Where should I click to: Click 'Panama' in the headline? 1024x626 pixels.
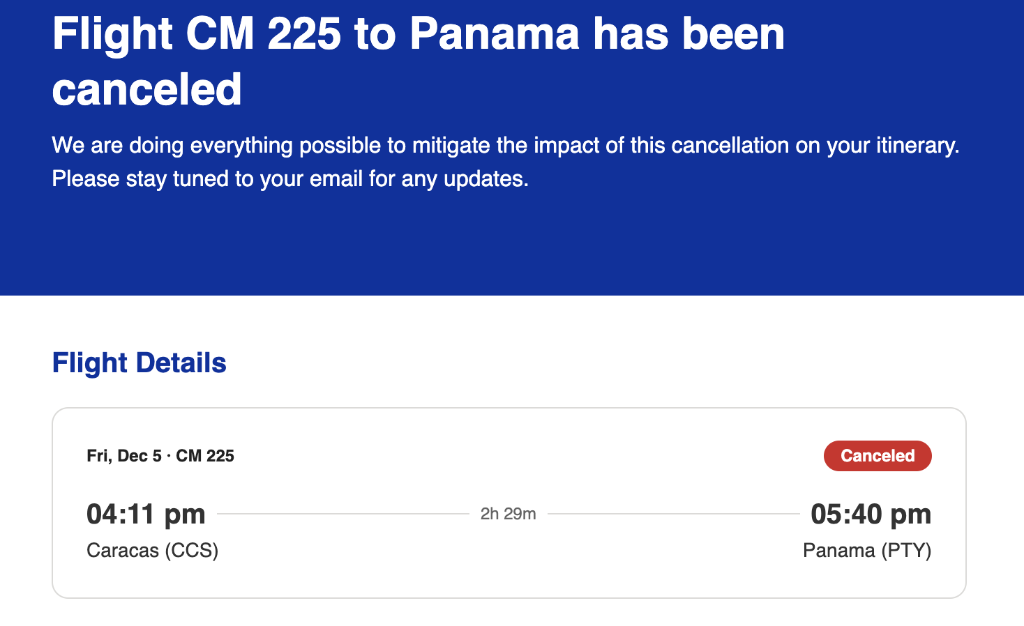[x=494, y=36]
